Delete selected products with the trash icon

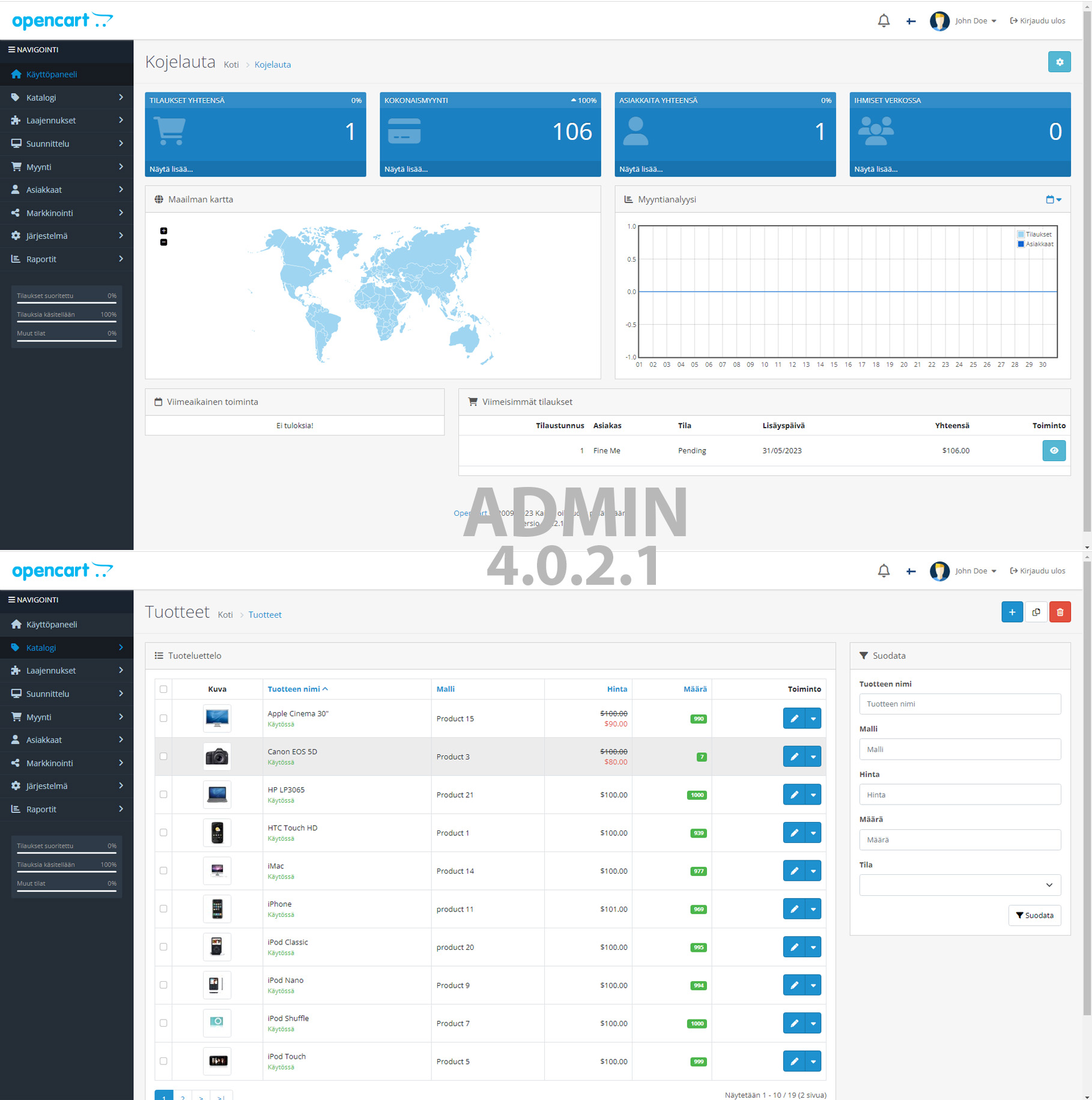click(x=1060, y=611)
